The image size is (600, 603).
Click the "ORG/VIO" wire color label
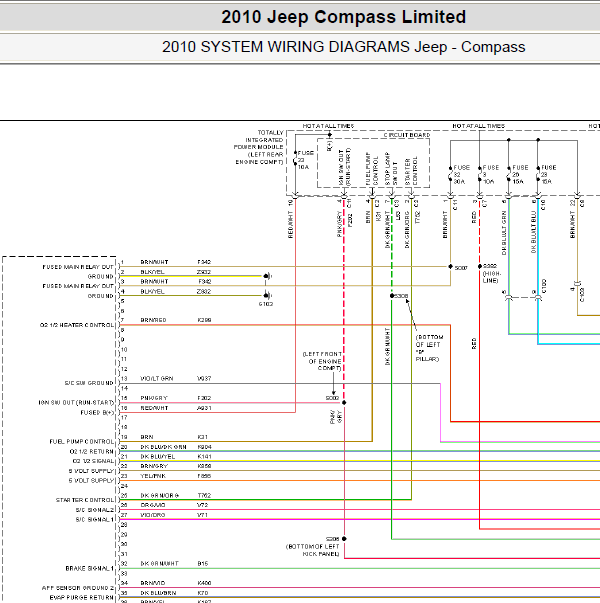[x=153, y=505]
